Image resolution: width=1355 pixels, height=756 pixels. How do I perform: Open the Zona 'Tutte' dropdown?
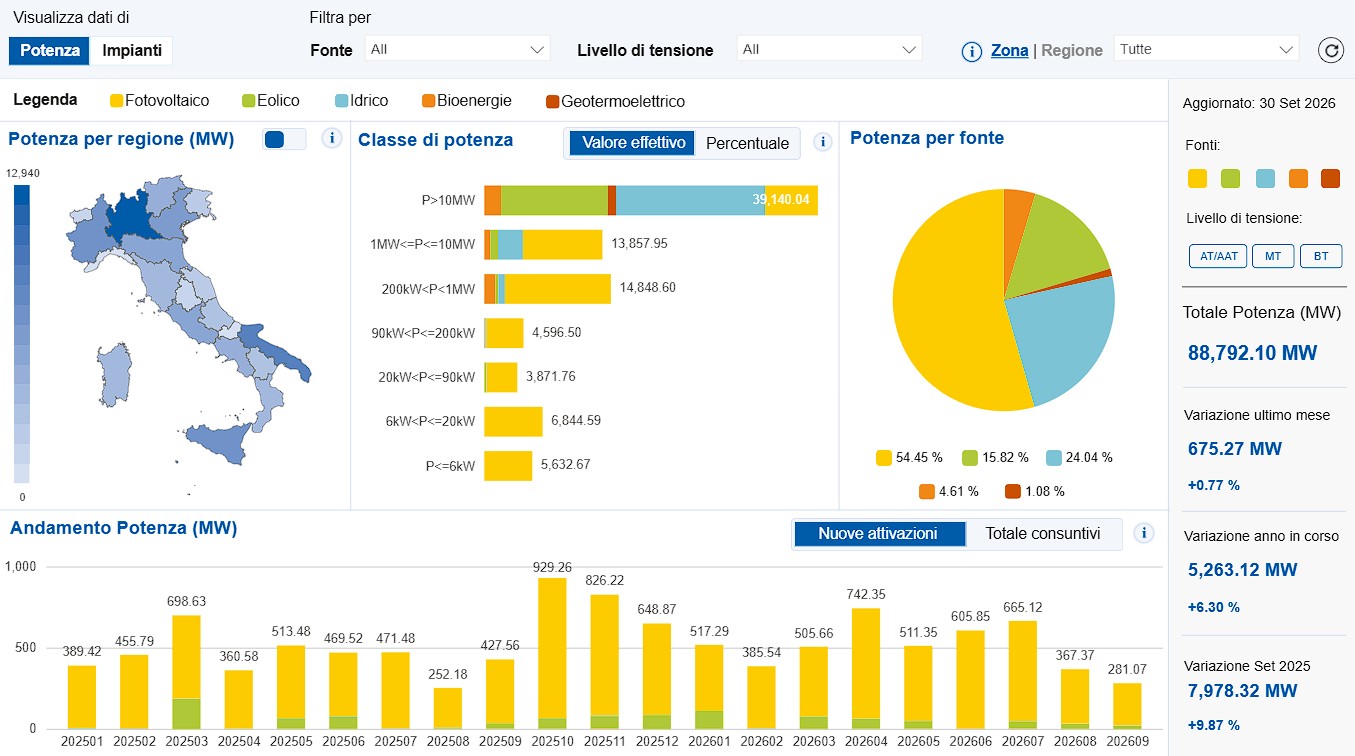[1206, 49]
